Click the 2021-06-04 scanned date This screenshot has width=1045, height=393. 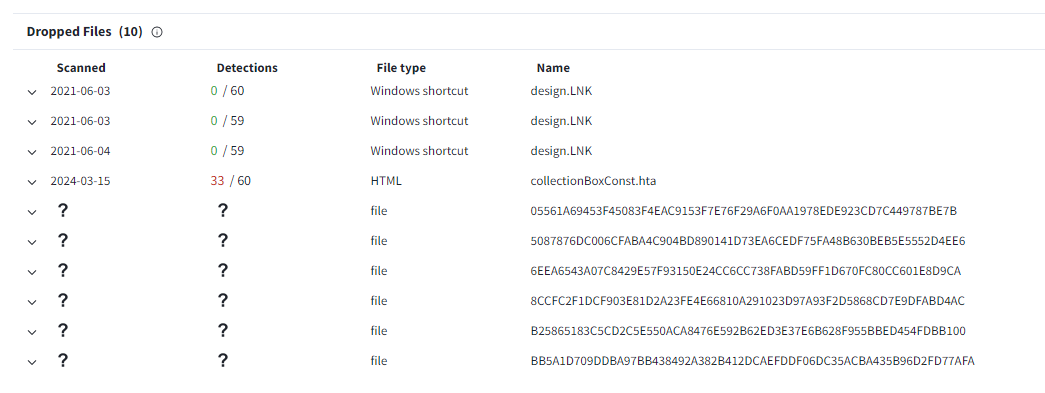pos(80,151)
